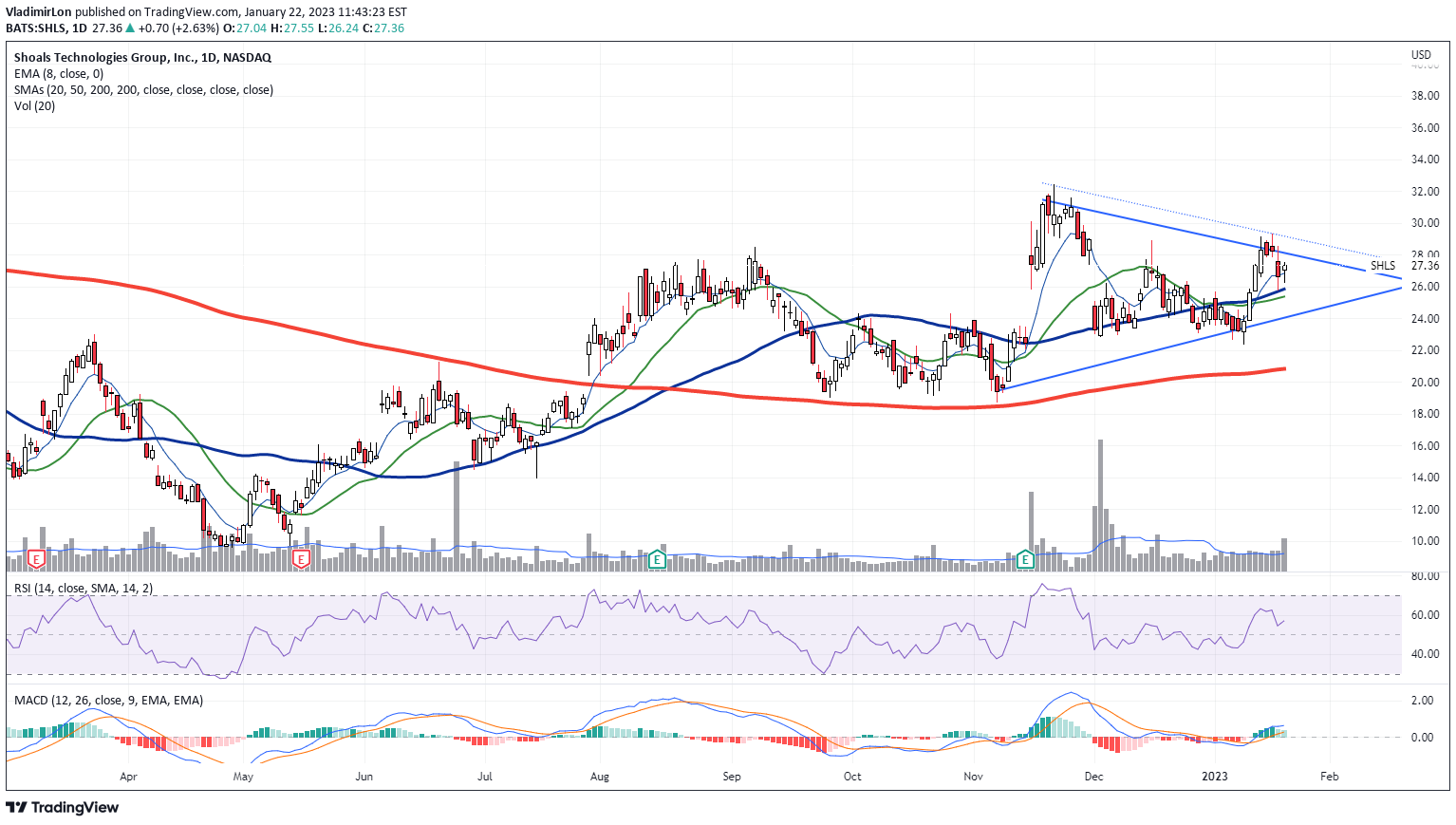Click the 2023 year label on the time axis

point(1215,777)
